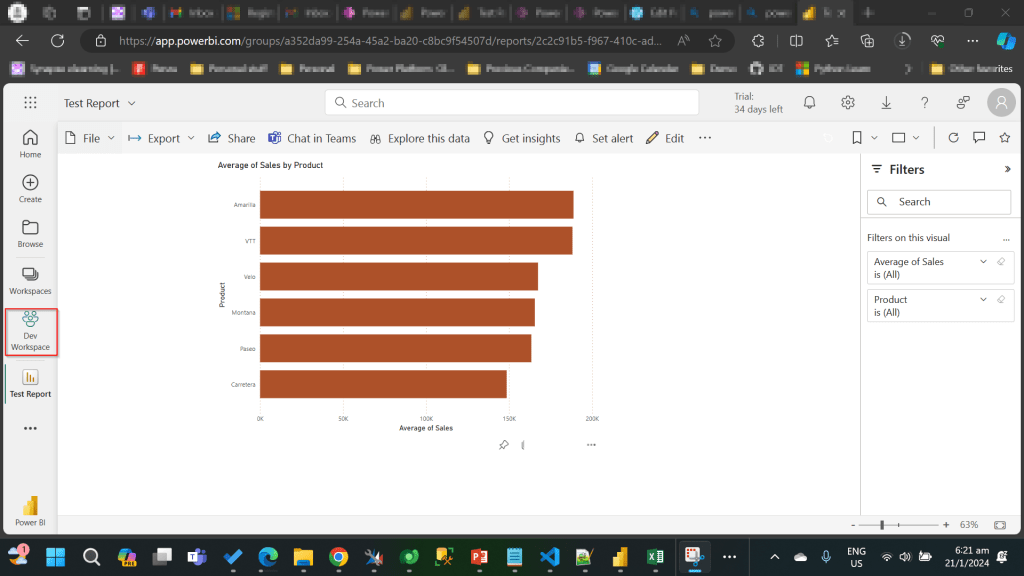Viewport: 1024px width, 576px height.
Task: Open the Create page from sidebar
Action: [x=30, y=188]
